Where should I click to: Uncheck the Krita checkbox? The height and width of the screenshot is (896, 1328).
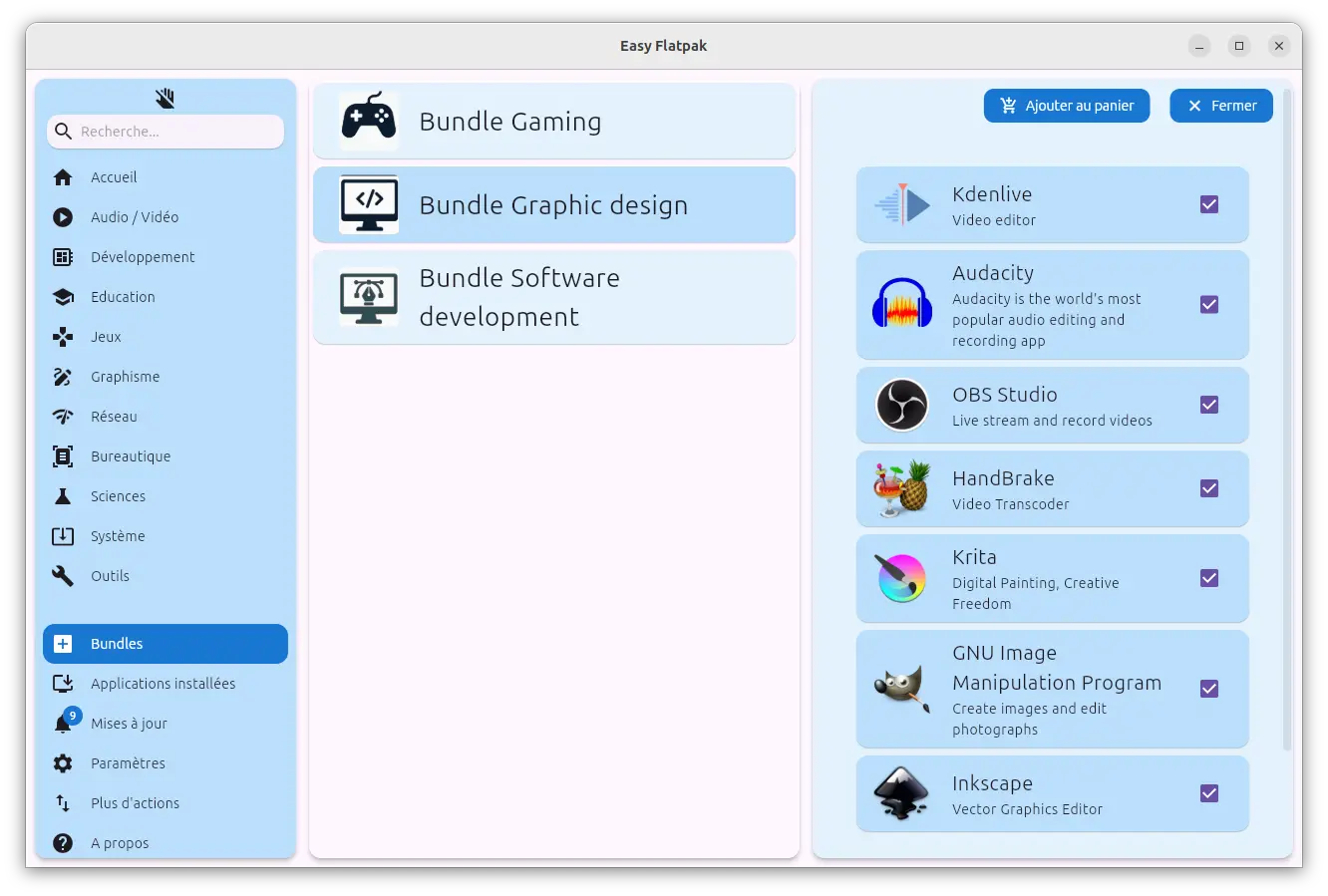pyautogui.click(x=1209, y=578)
